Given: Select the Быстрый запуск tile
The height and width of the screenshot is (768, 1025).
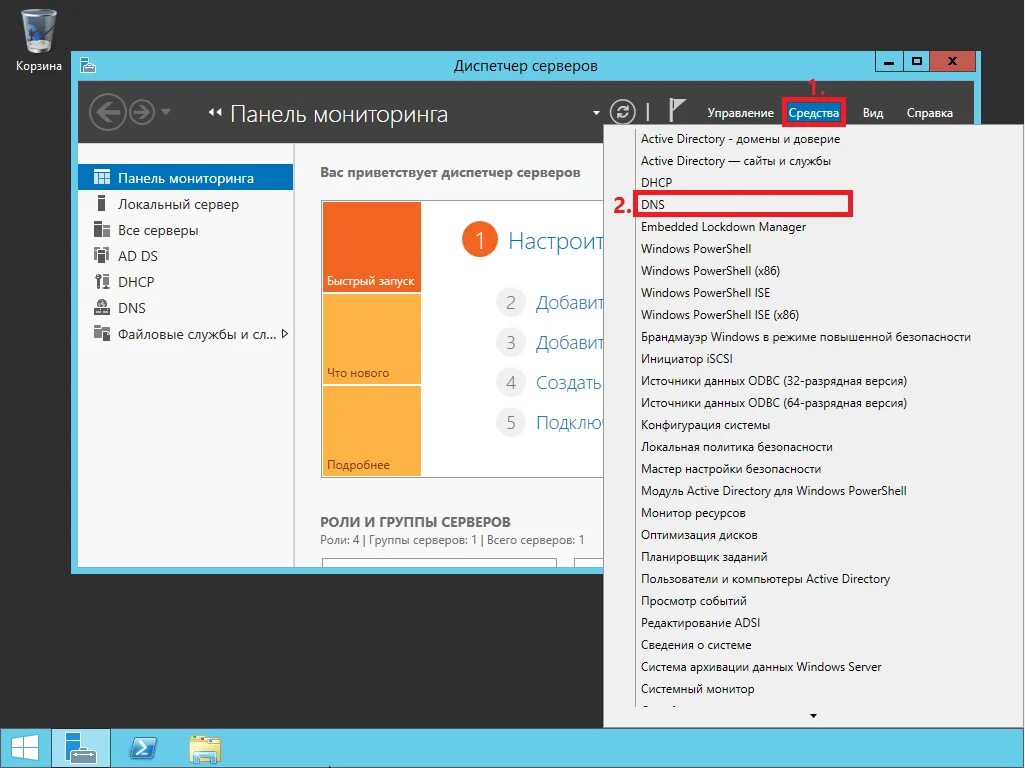Looking at the screenshot, I should pyautogui.click(x=371, y=246).
